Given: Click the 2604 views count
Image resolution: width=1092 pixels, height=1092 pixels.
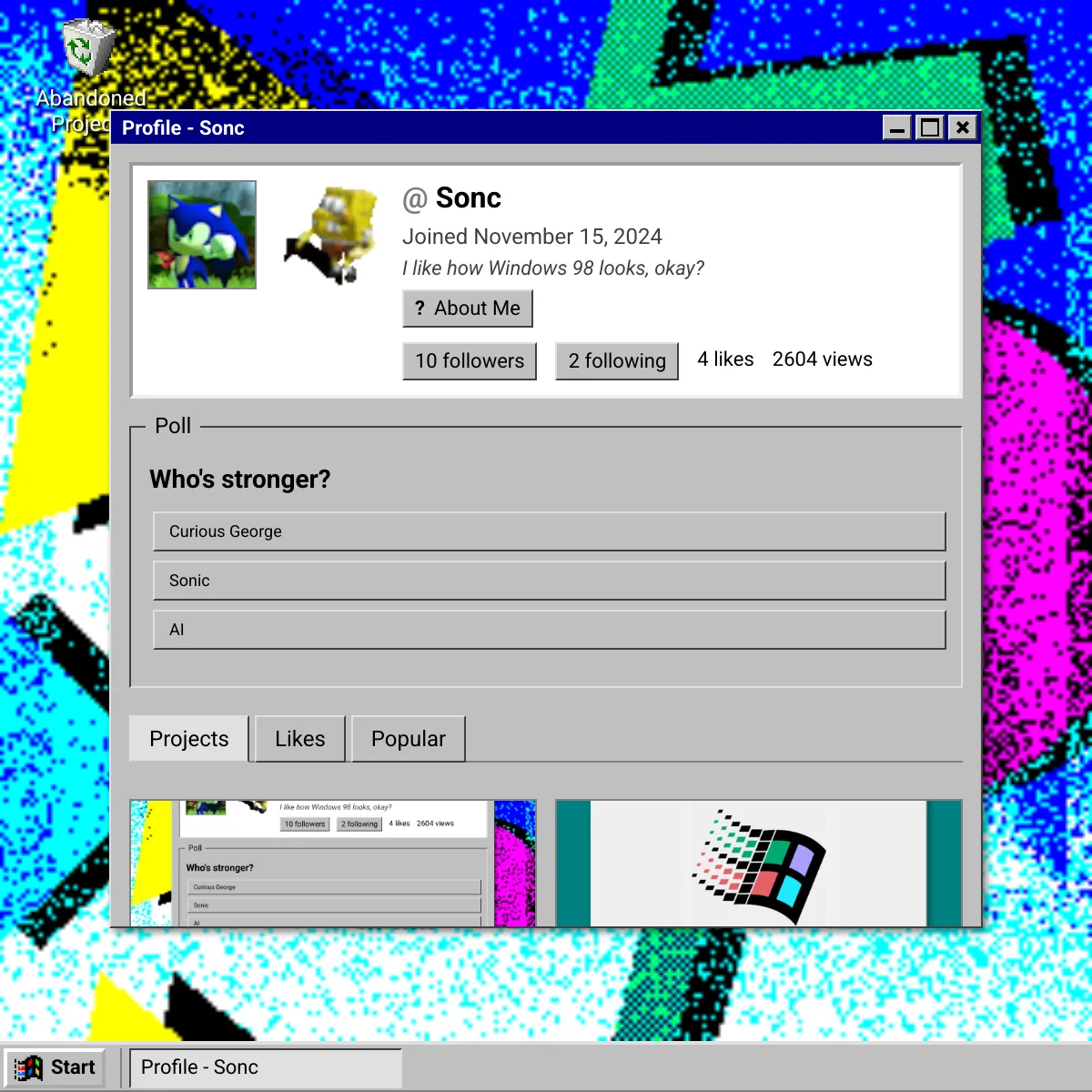Looking at the screenshot, I should 823,359.
